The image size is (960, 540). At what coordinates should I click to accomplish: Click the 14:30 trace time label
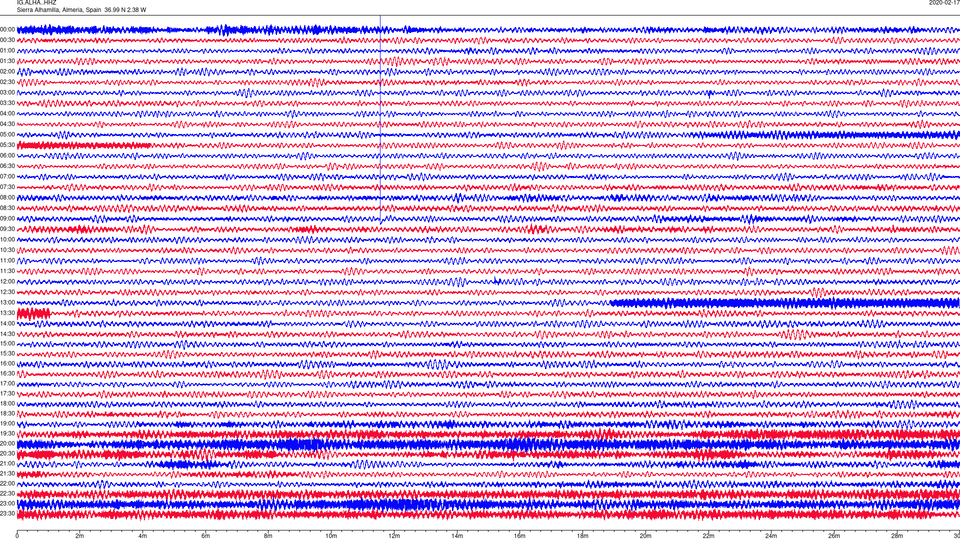click(7, 334)
